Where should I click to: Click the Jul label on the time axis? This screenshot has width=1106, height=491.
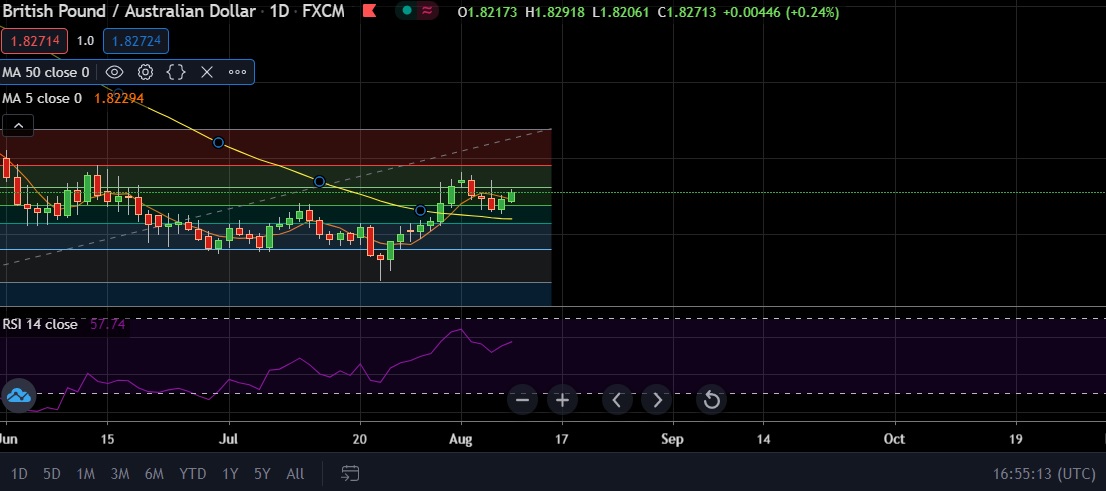click(x=229, y=439)
